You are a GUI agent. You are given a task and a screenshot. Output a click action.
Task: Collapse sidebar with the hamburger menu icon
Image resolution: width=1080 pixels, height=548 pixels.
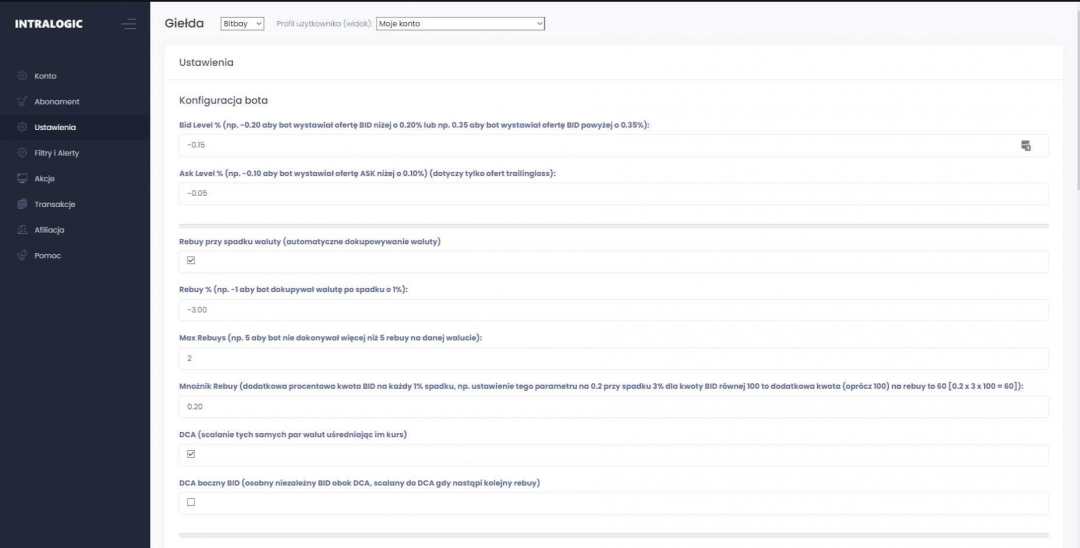click(128, 24)
